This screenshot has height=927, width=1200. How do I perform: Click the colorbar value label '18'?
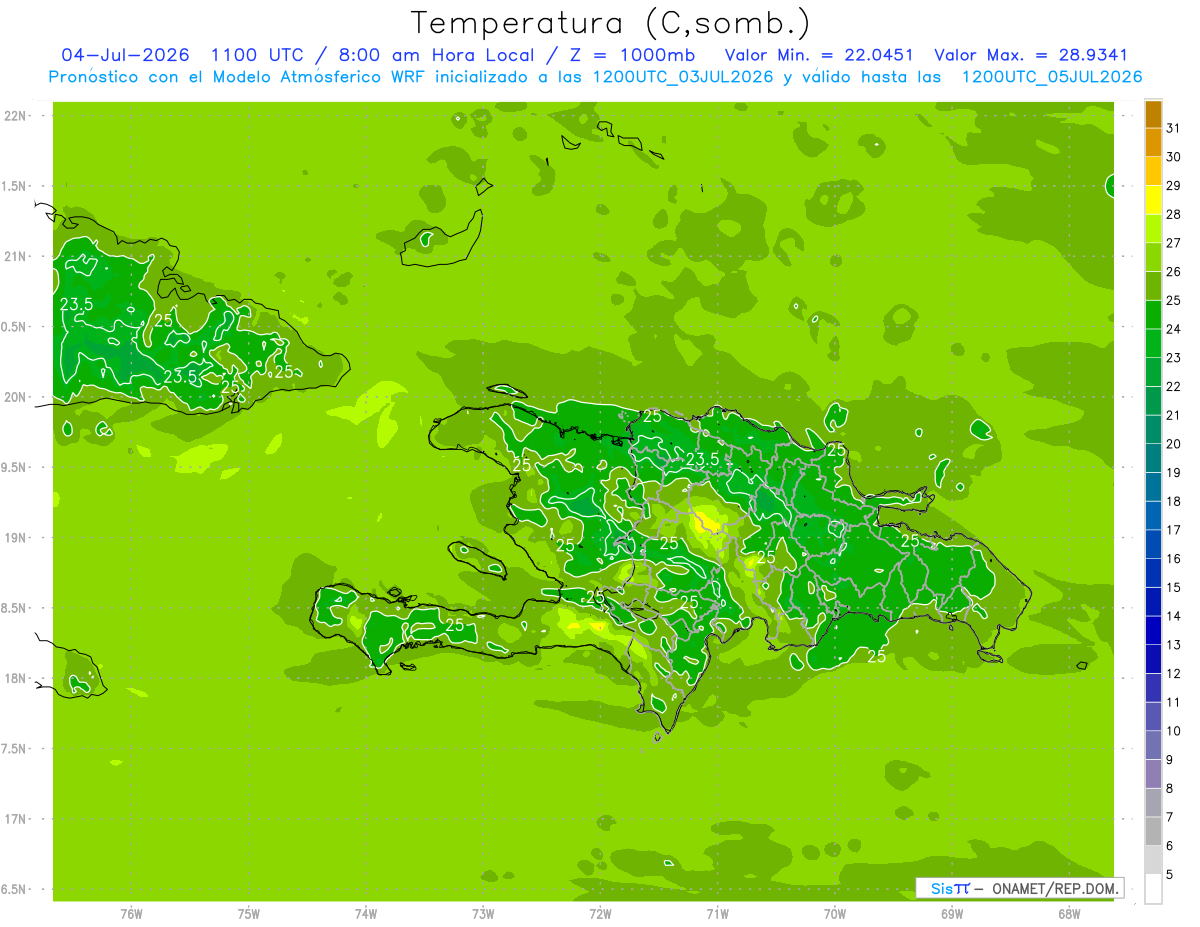click(1174, 501)
